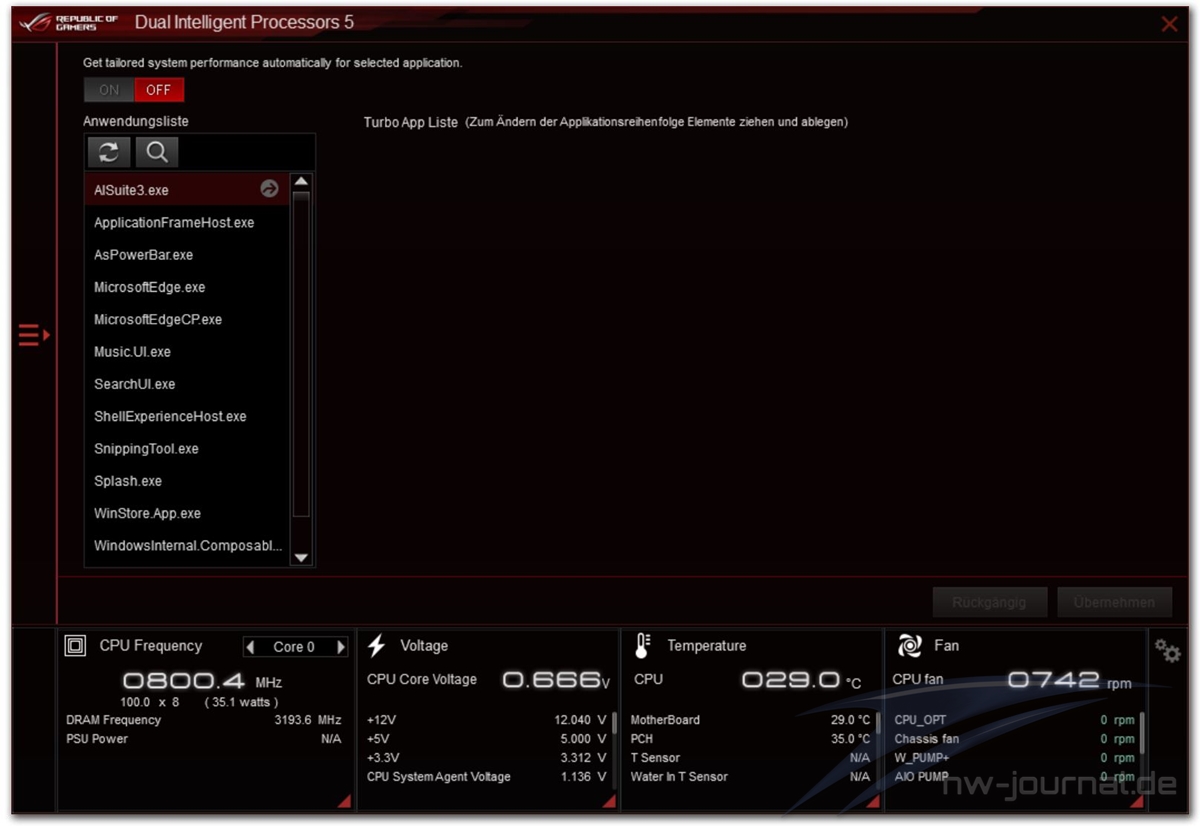Screen dimensions: 1200x826
Task: Open settings gear in monitor bar
Action: (x=1167, y=651)
